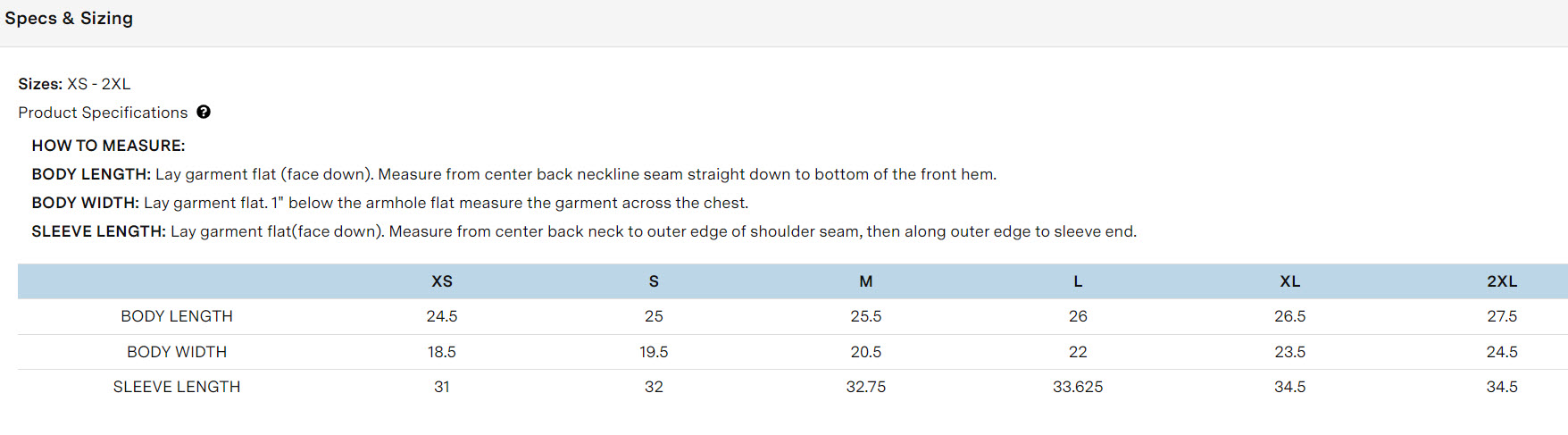Click the SLEEVE LENGTH row label
Screen dimensions: 1568x435
coord(177,387)
